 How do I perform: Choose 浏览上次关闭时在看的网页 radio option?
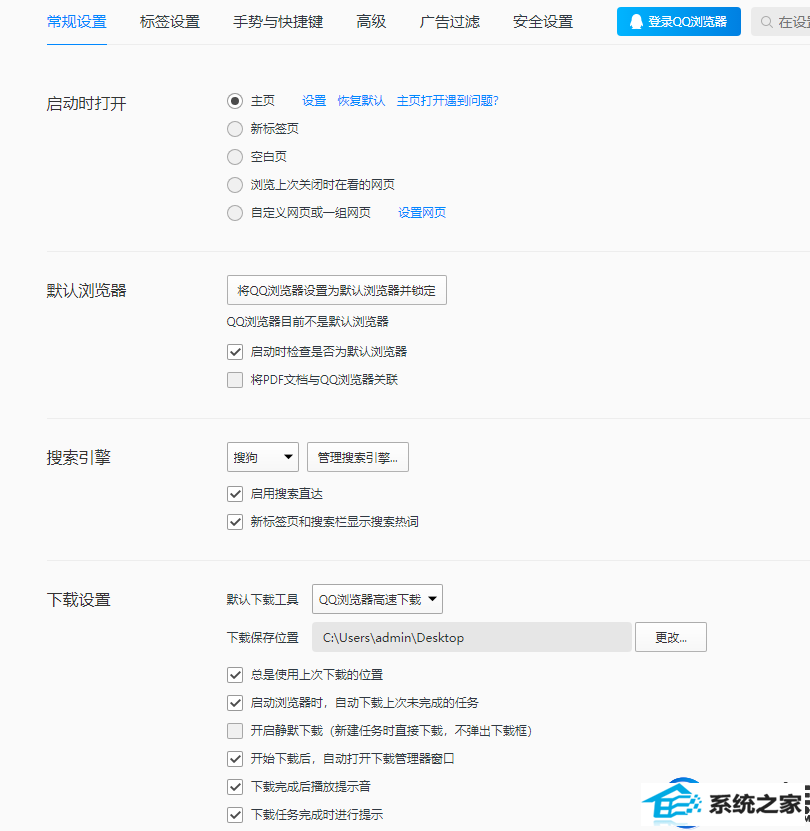click(x=235, y=185)
